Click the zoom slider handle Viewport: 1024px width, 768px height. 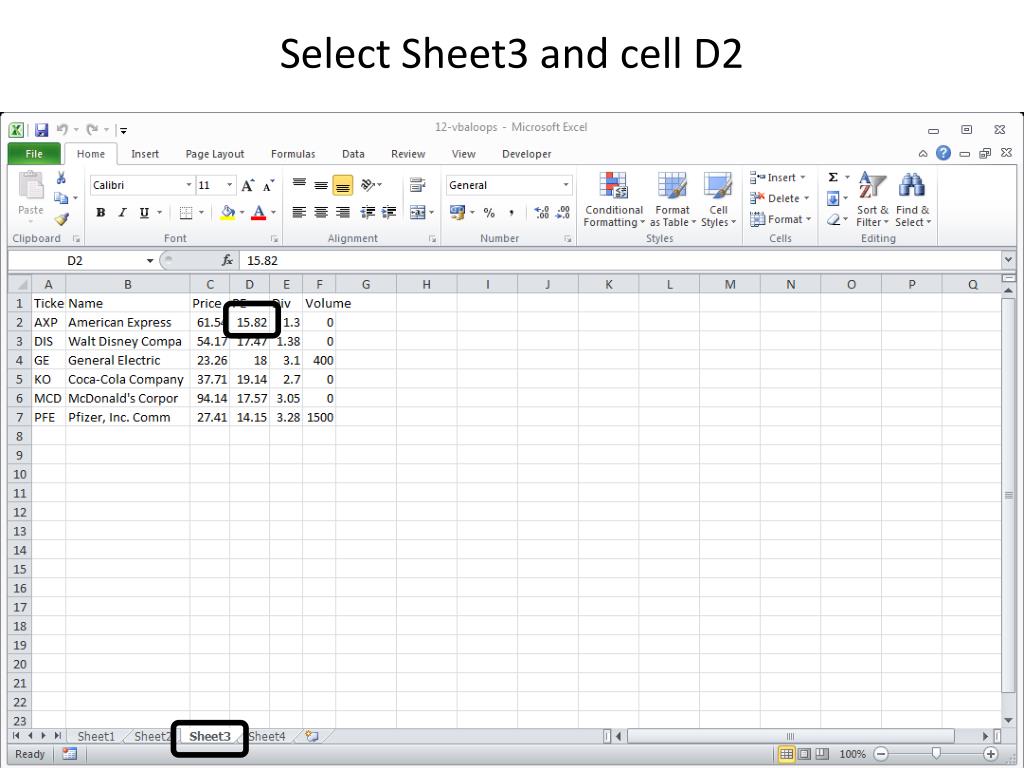point(936,754)
